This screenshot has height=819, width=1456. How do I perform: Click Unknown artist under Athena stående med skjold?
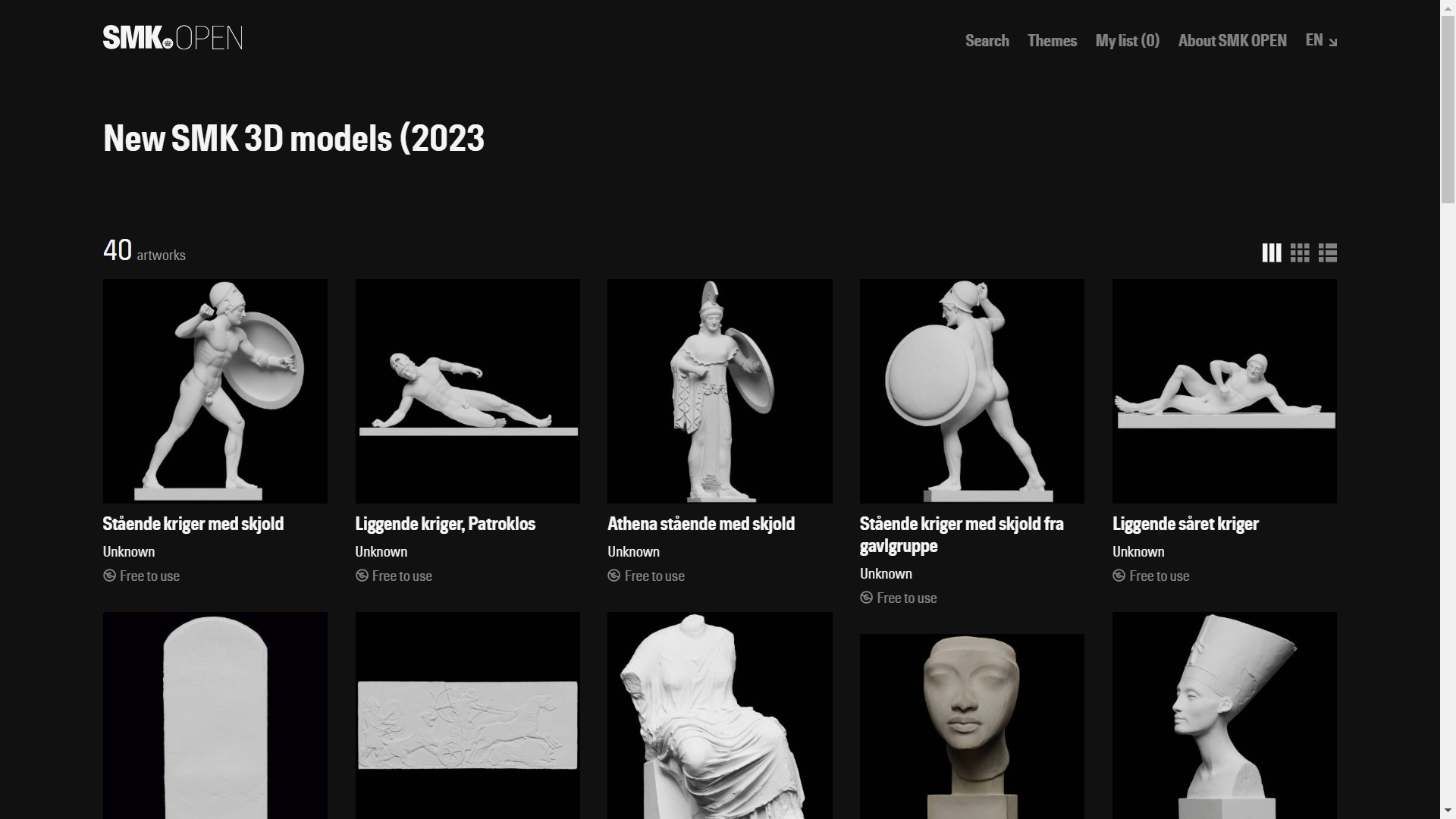(x=633, y=552)
